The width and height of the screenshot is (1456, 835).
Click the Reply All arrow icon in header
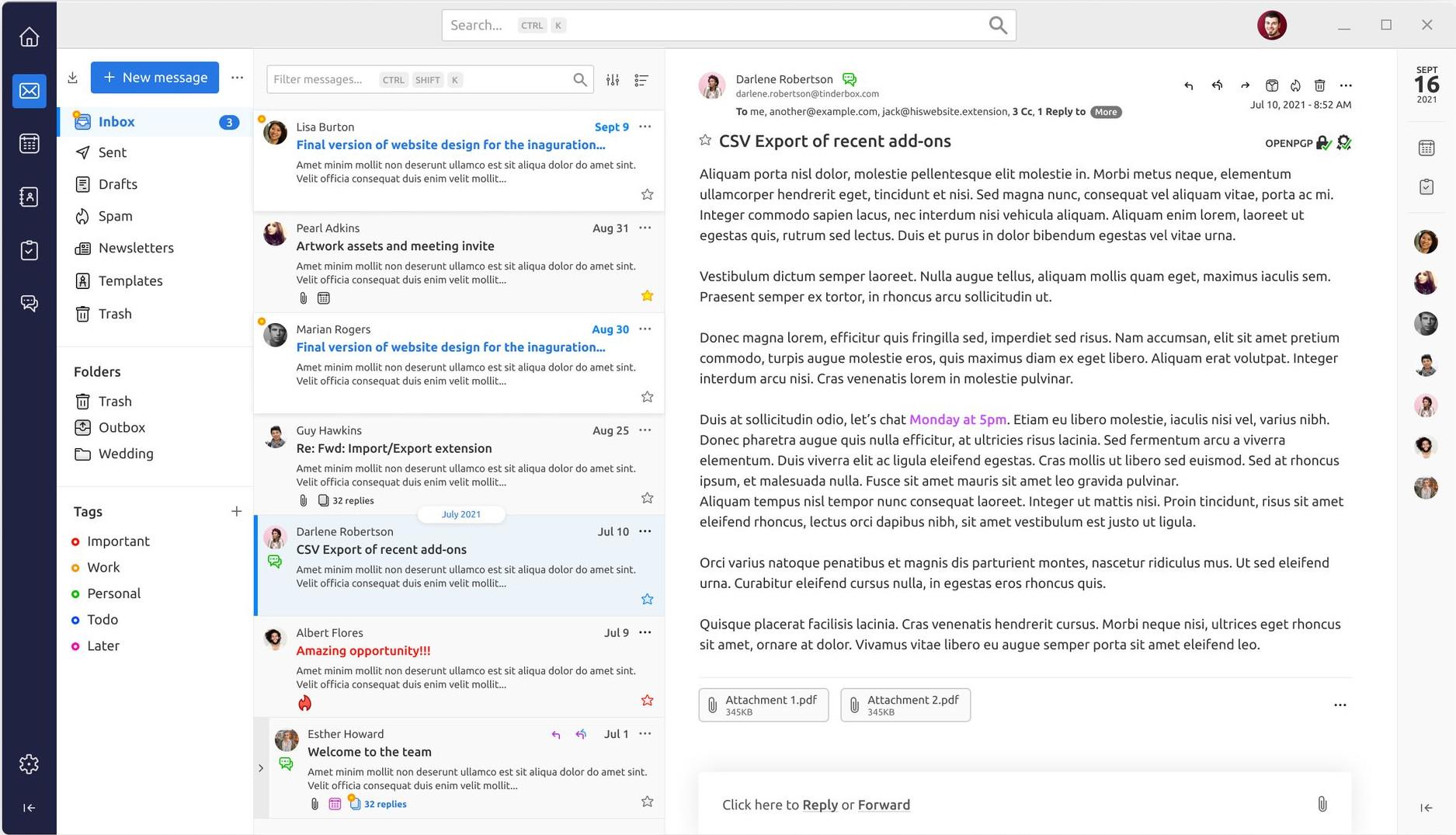(1217, 85)
